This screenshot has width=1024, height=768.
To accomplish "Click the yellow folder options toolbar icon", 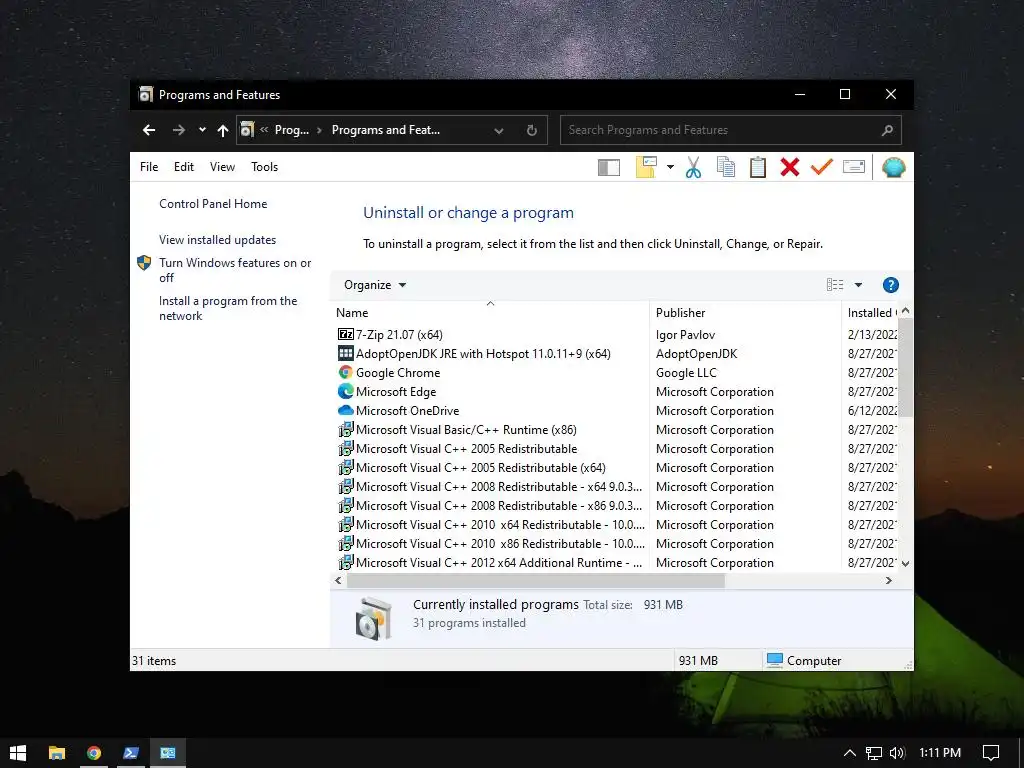I will coord(646,167).
